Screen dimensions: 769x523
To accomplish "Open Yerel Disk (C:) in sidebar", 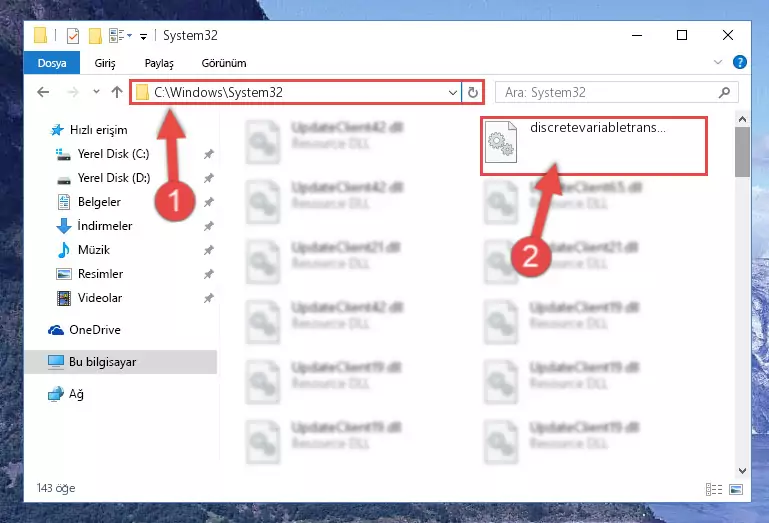I will click(113, 154).
